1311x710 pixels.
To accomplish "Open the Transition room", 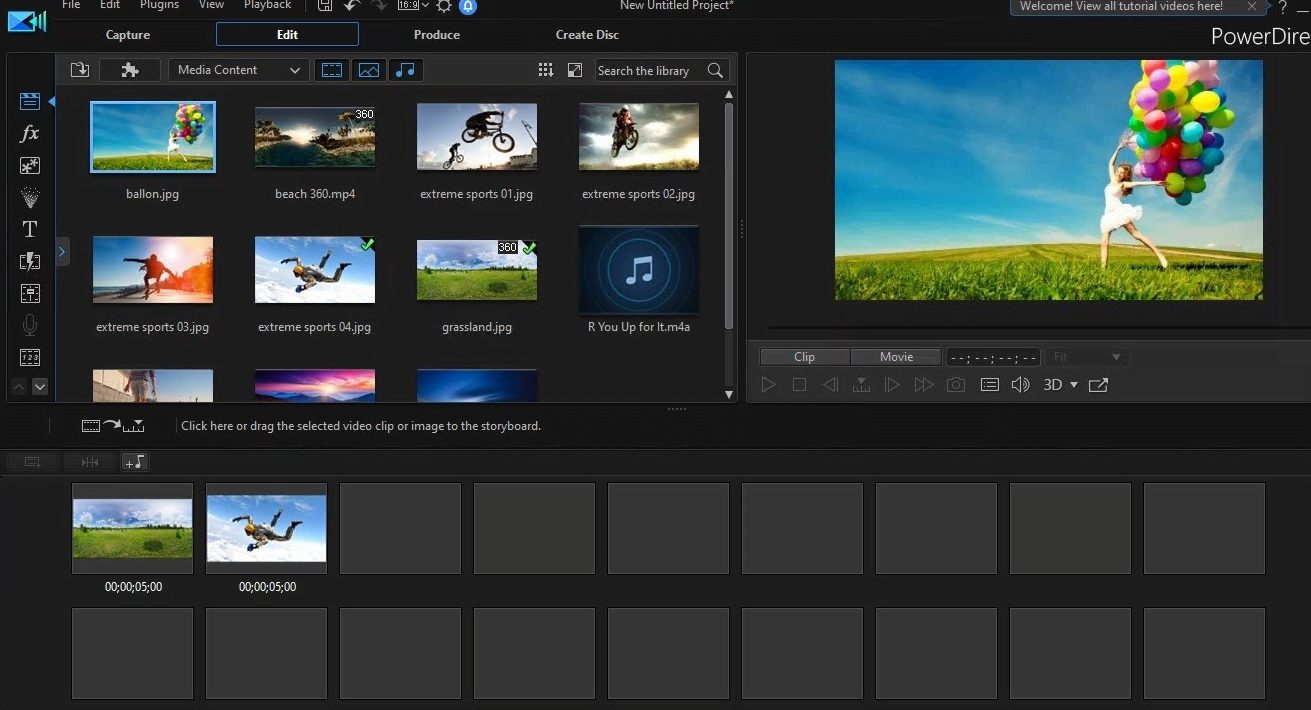I will click(30, 261).
